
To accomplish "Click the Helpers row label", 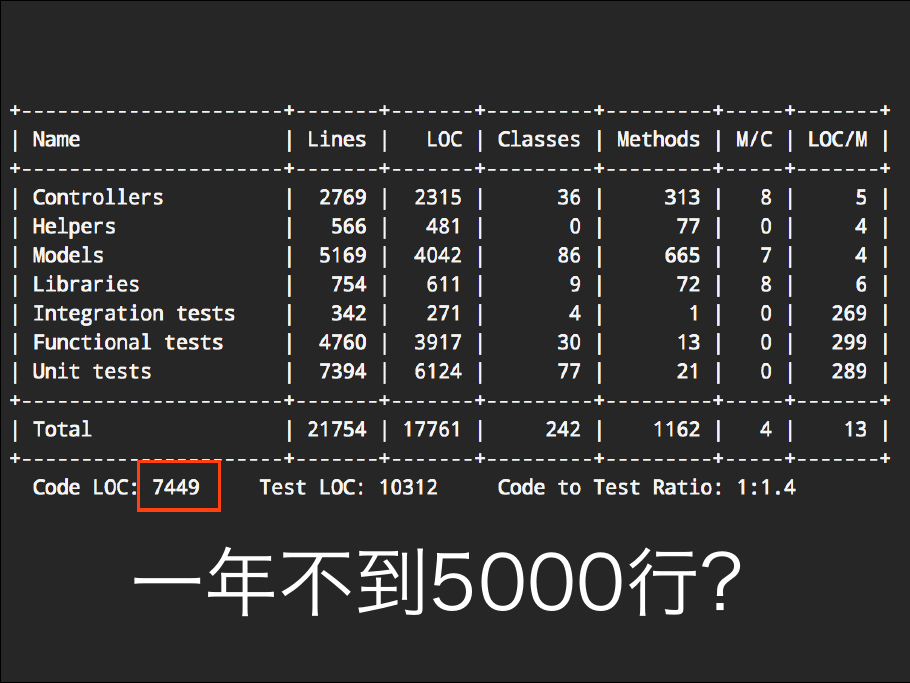I will (x=74, y=227).
